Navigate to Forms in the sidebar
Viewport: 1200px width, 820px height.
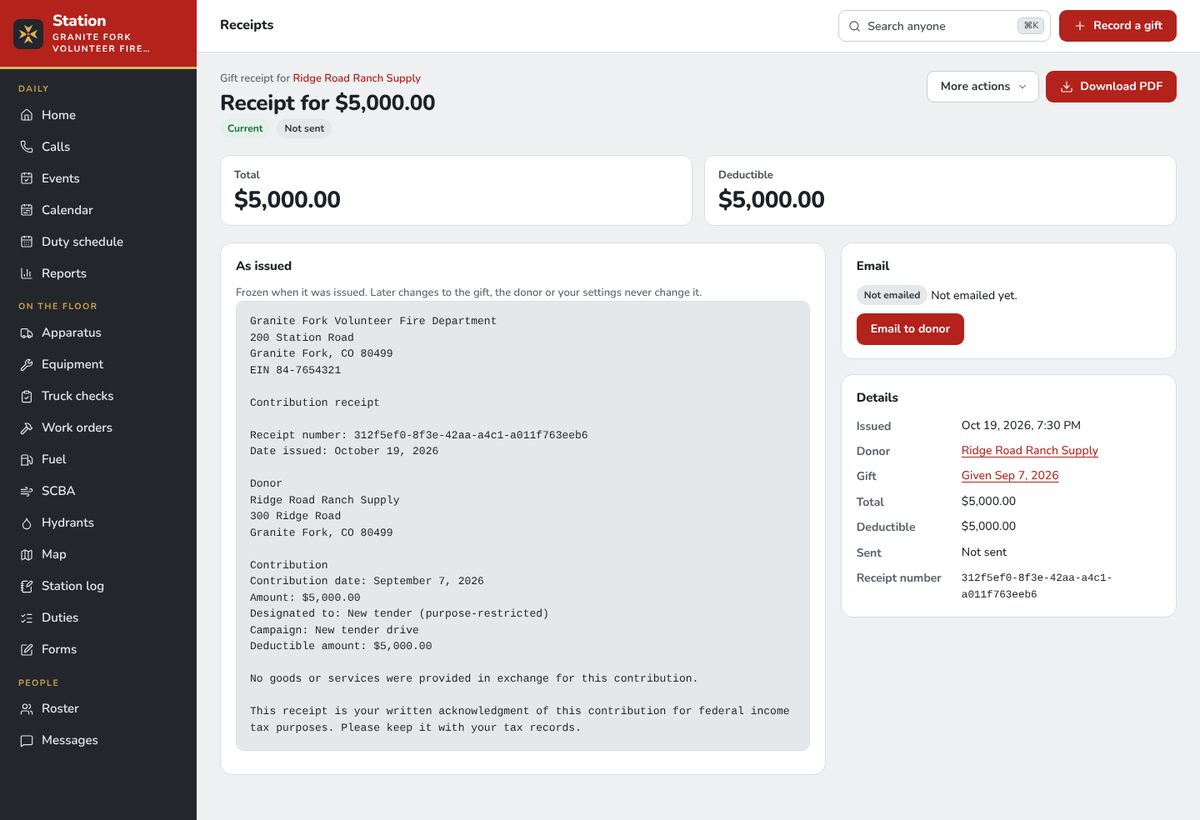pos(98,649)
